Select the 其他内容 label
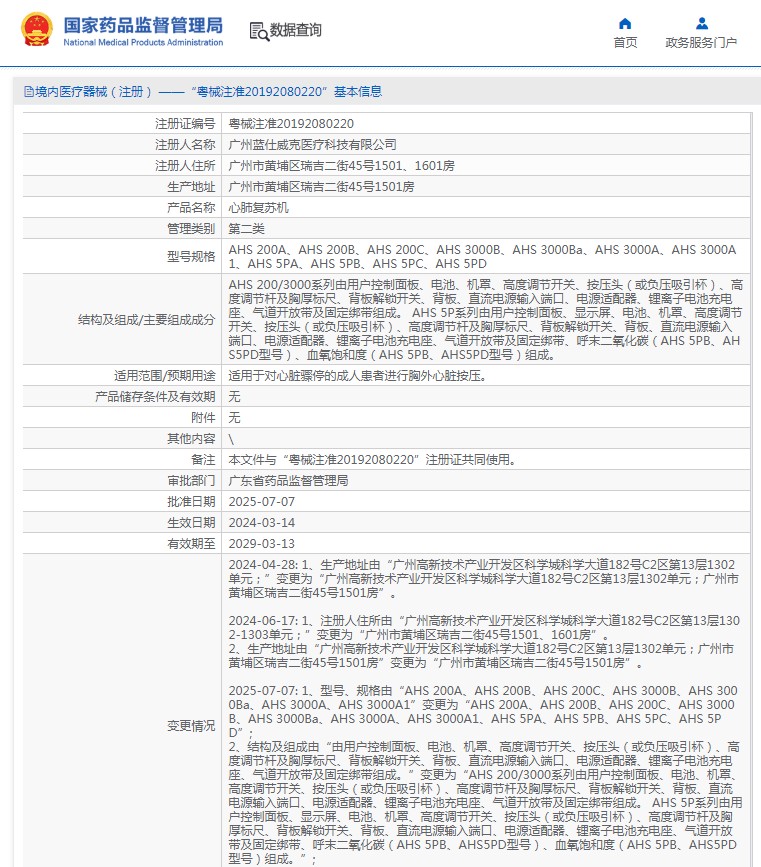Screen dimensions: 761x867 tap(191, 439)
